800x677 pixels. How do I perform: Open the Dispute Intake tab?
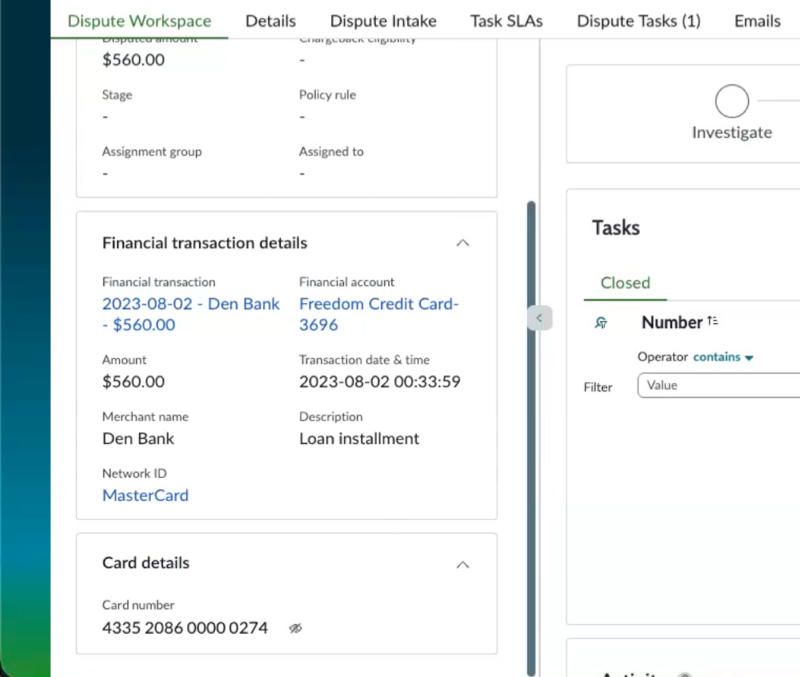tap(383, 21)
